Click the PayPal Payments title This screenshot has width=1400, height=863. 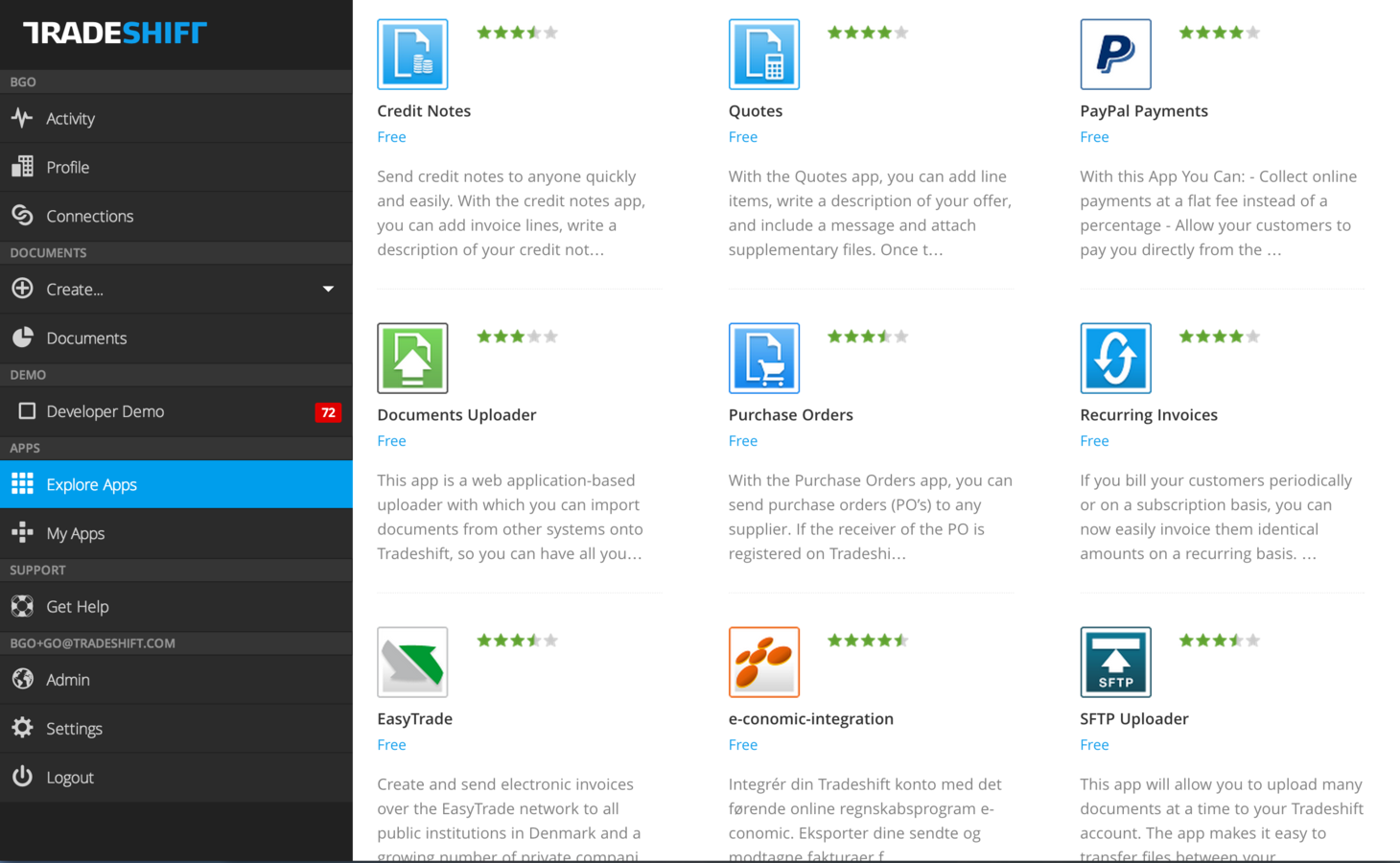click(x=1144, y=111)
